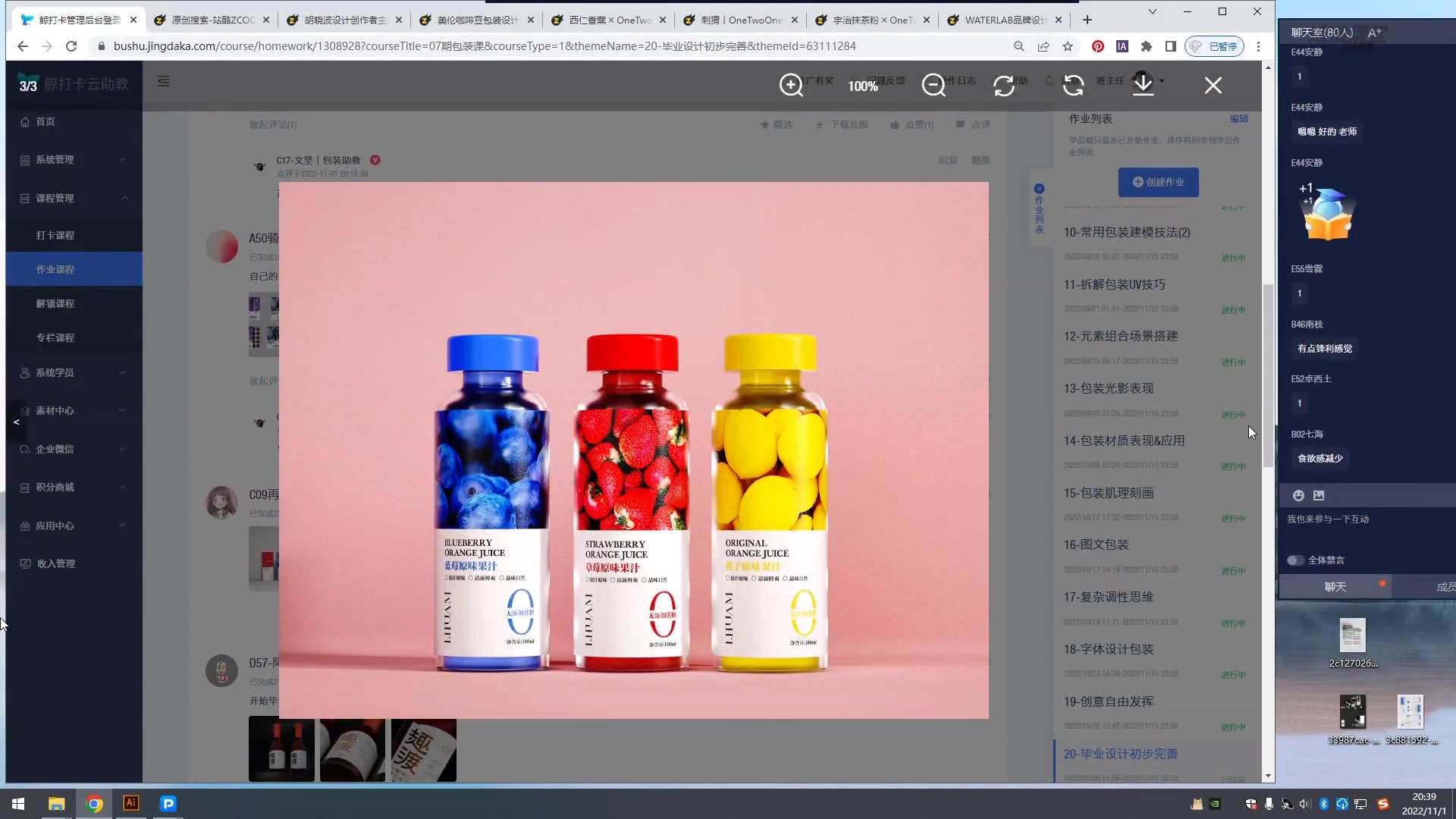Click the browser address bar URL

coord(485,46)
